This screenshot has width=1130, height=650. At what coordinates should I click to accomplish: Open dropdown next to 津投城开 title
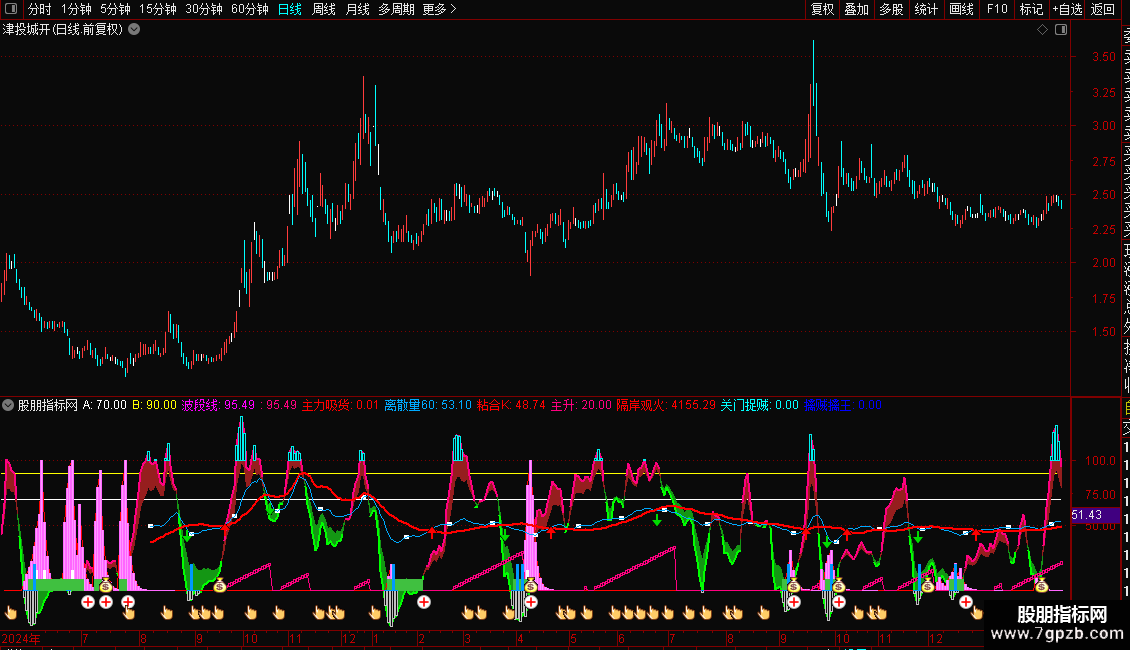(x=134, y=30)
